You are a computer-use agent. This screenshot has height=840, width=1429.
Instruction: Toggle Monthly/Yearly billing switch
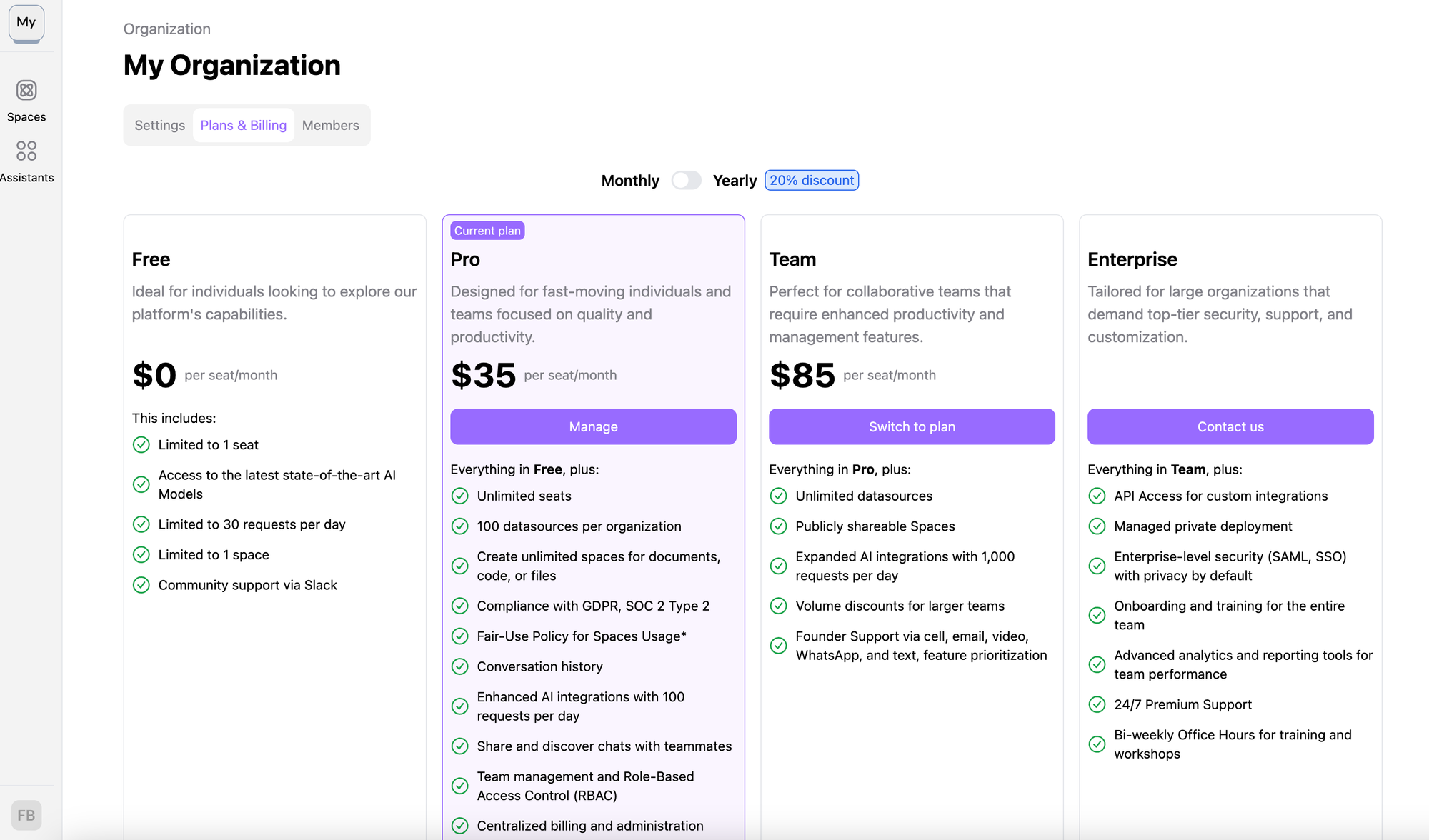[686, 181]
